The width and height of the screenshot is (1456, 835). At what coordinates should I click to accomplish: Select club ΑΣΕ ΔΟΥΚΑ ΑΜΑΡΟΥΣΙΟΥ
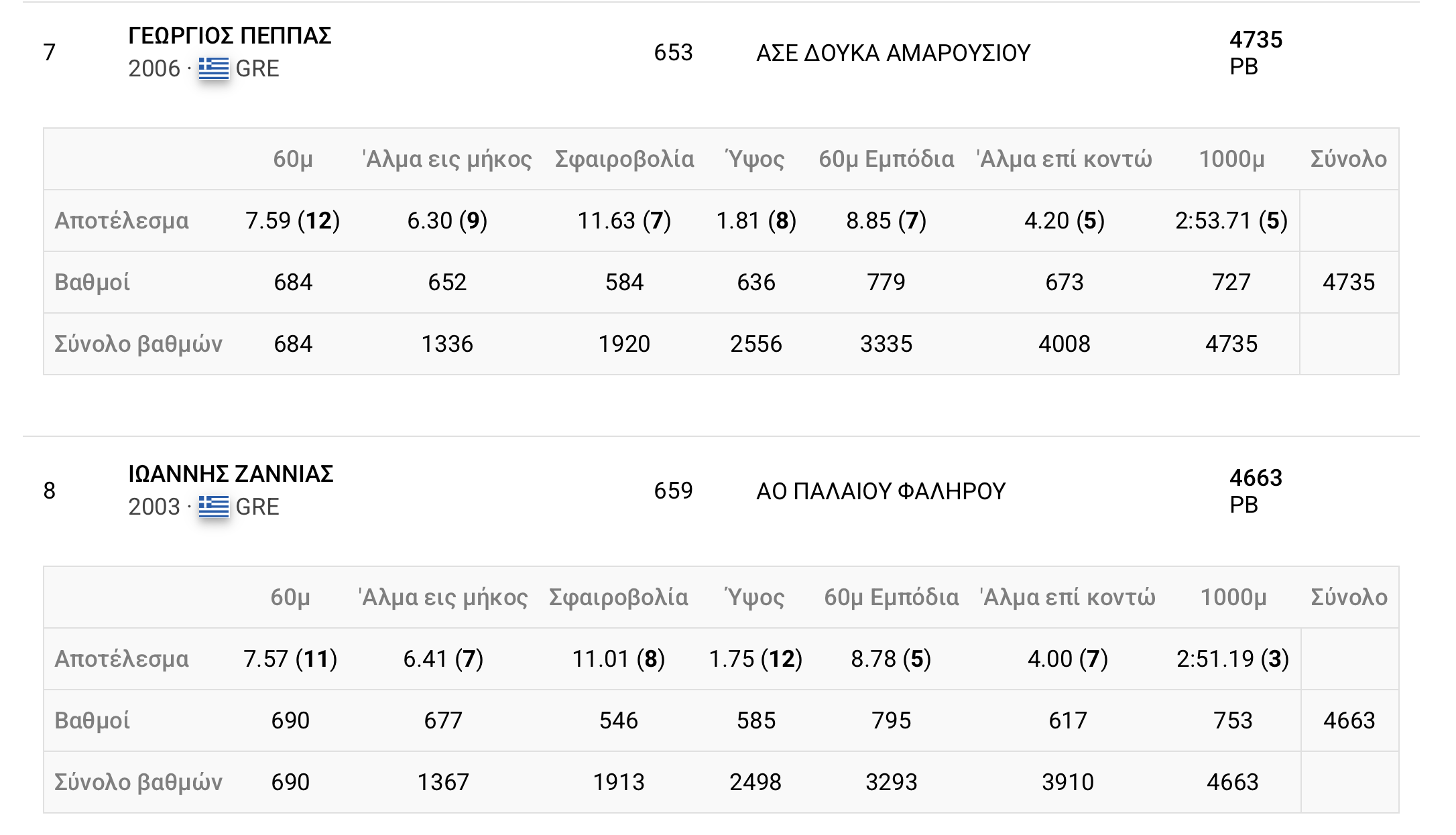point(893,53)
